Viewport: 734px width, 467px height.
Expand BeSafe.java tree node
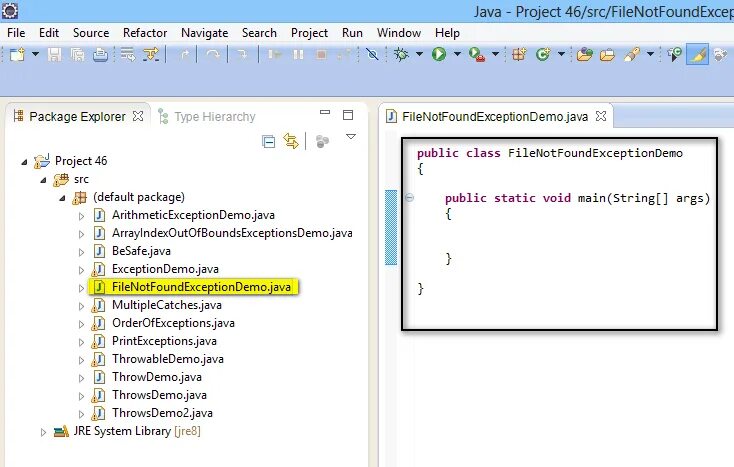(81, 252)
